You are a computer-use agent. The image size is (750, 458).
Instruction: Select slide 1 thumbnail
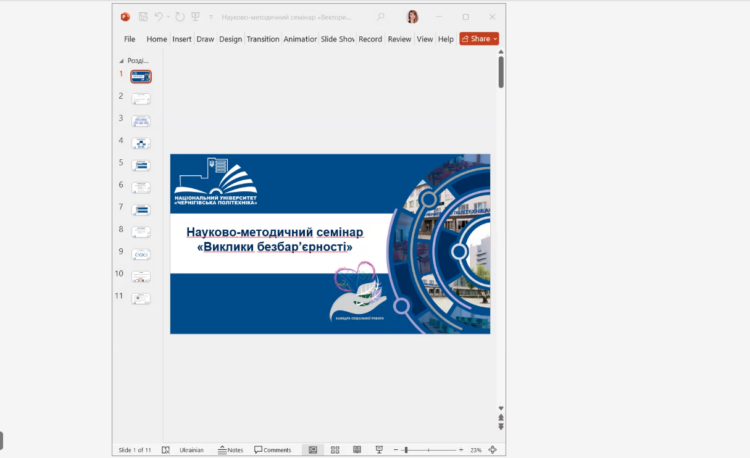tap(141, 76)
